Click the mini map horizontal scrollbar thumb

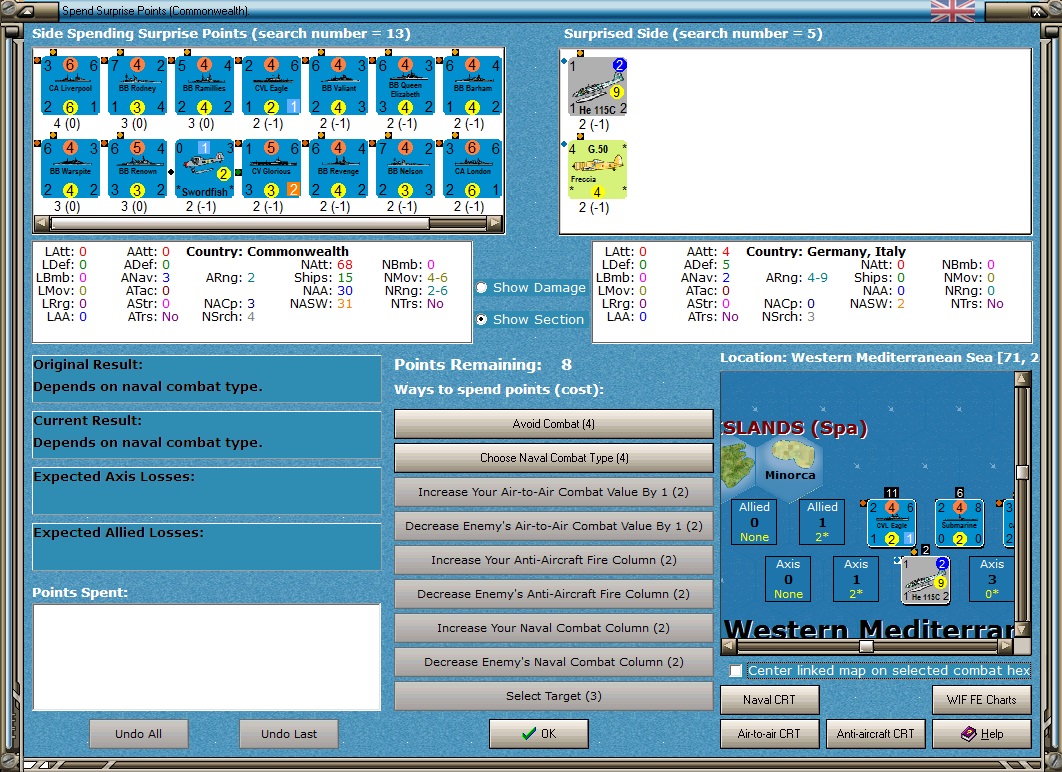[866, 647]
